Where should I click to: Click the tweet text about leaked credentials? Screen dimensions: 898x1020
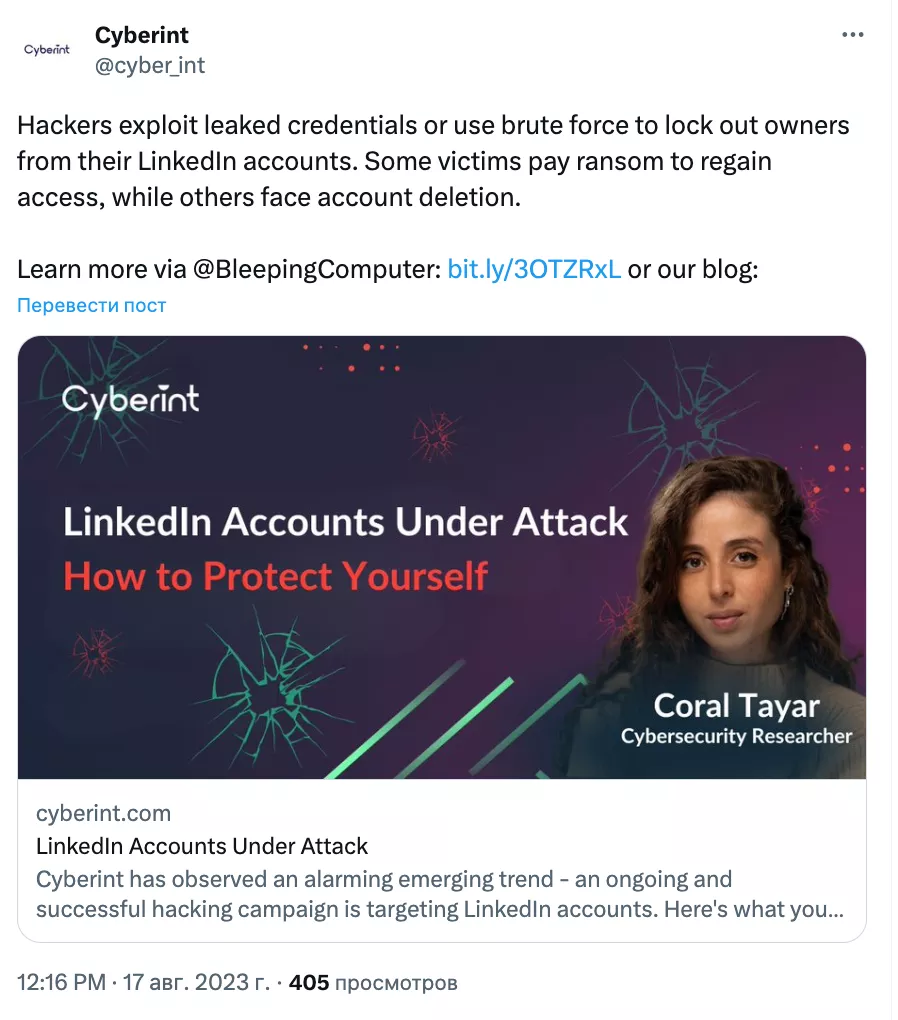tap(433, 161)
